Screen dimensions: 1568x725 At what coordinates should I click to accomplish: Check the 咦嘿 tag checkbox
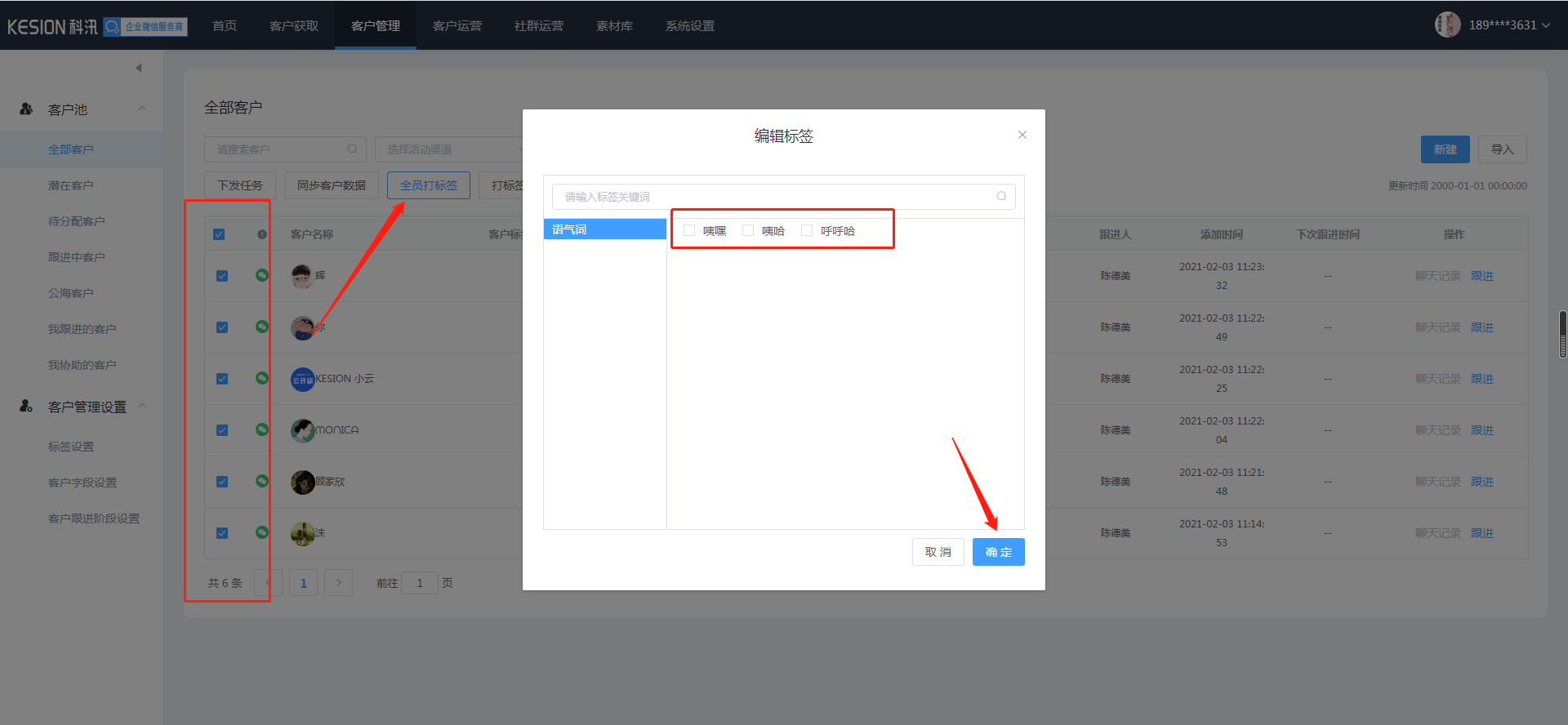tap(689, 231)
